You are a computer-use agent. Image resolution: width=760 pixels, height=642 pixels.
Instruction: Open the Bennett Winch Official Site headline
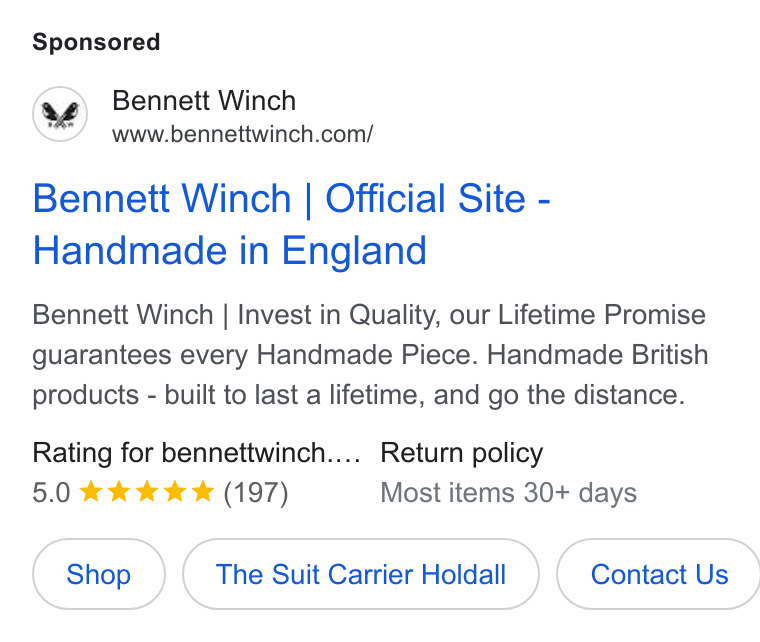[291, 224]
